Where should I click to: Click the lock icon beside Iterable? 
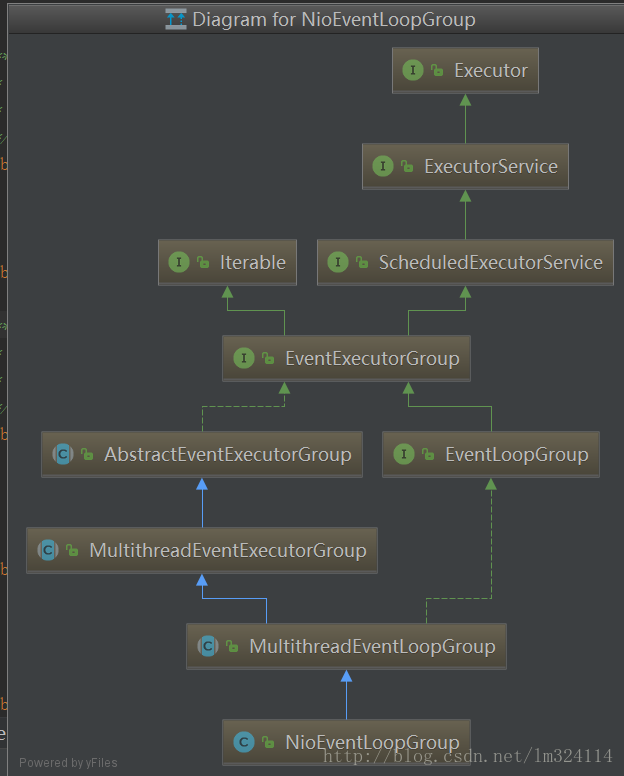tap(203, 262)
